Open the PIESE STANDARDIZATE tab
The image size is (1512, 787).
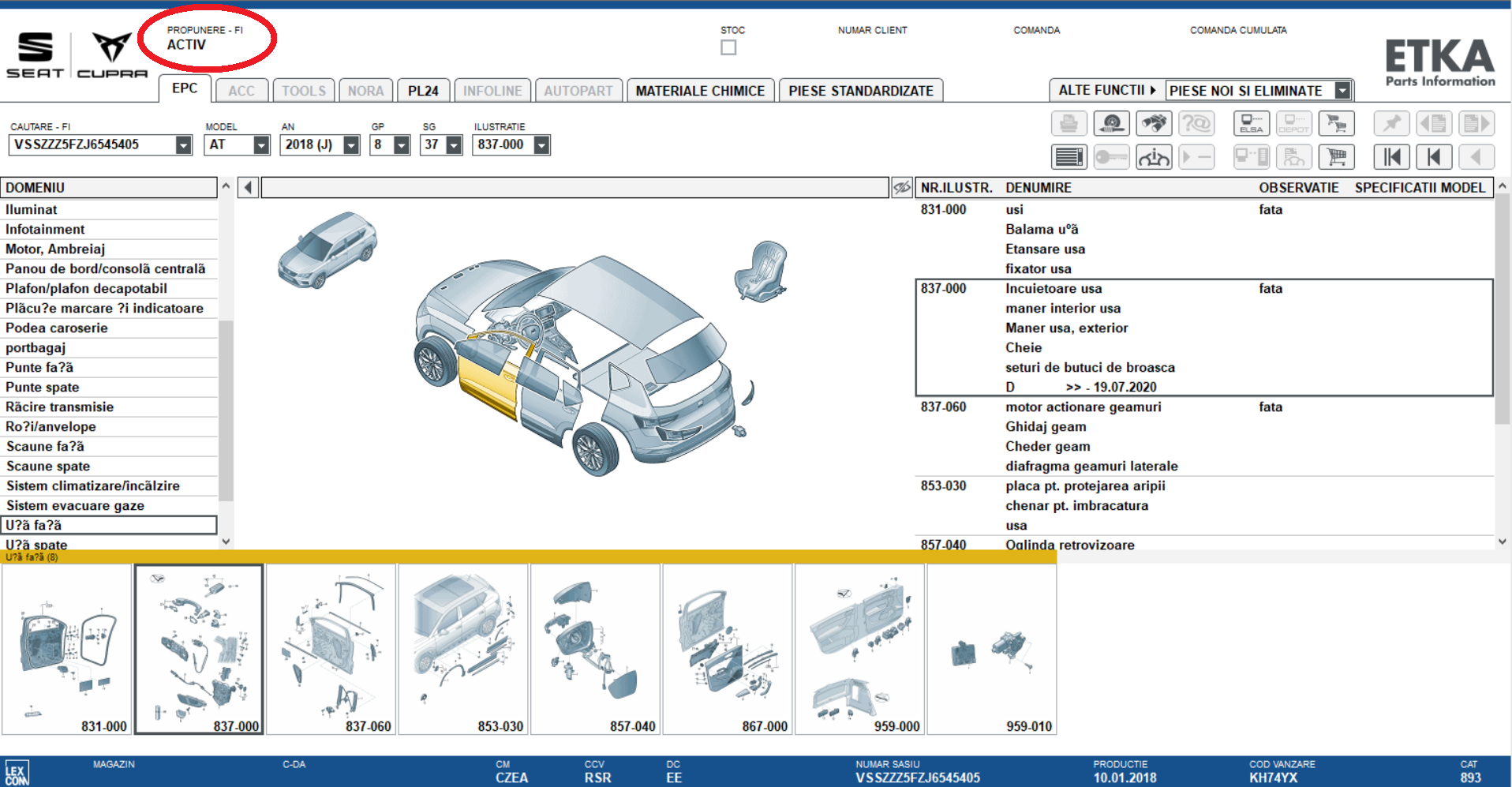pyautogui.click(x=861, y=91)
